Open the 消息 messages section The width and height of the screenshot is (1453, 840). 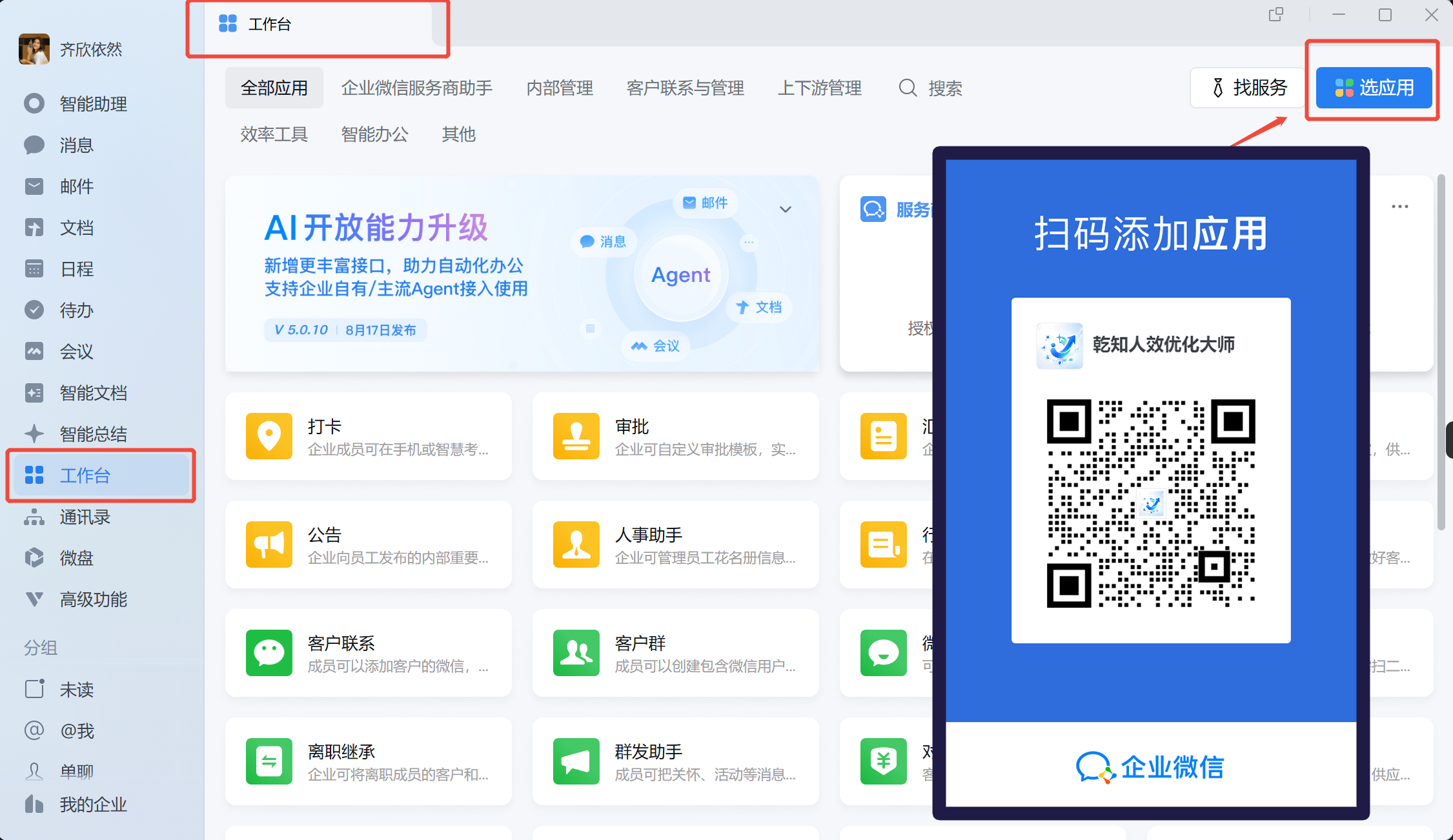coord(100,145)
